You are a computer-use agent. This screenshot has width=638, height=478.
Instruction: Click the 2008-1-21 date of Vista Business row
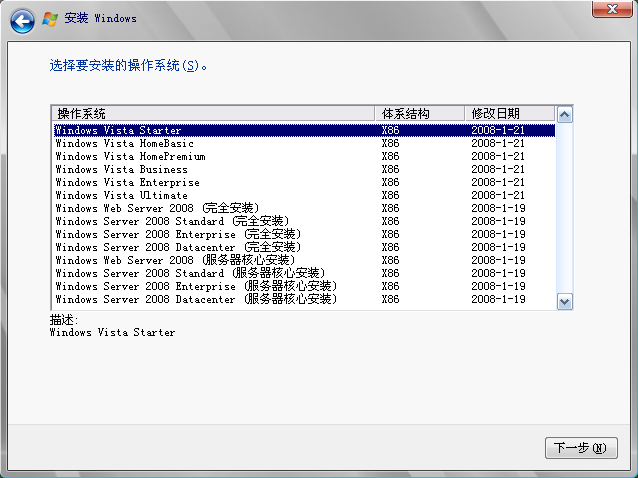498,169
